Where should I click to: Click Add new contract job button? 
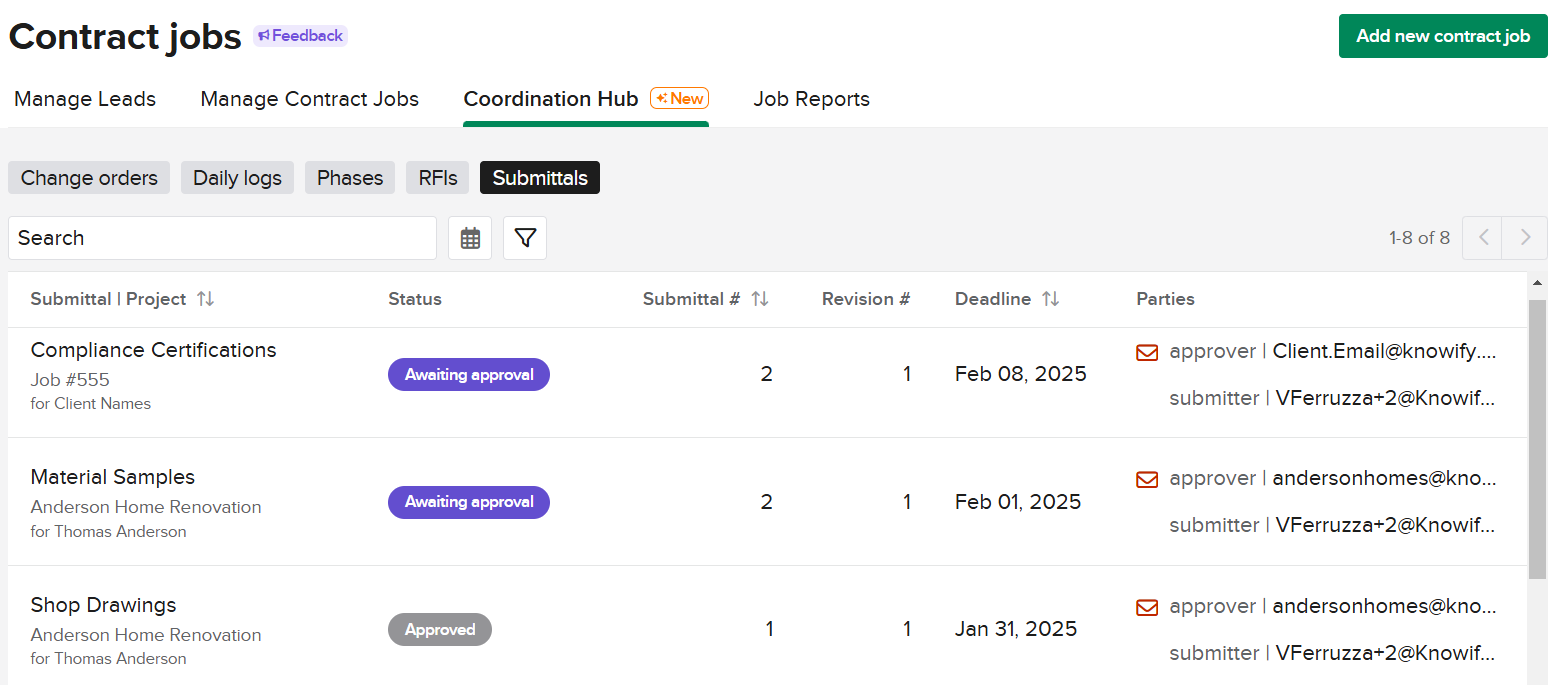pyautogui.click(x=1443, y=36)
